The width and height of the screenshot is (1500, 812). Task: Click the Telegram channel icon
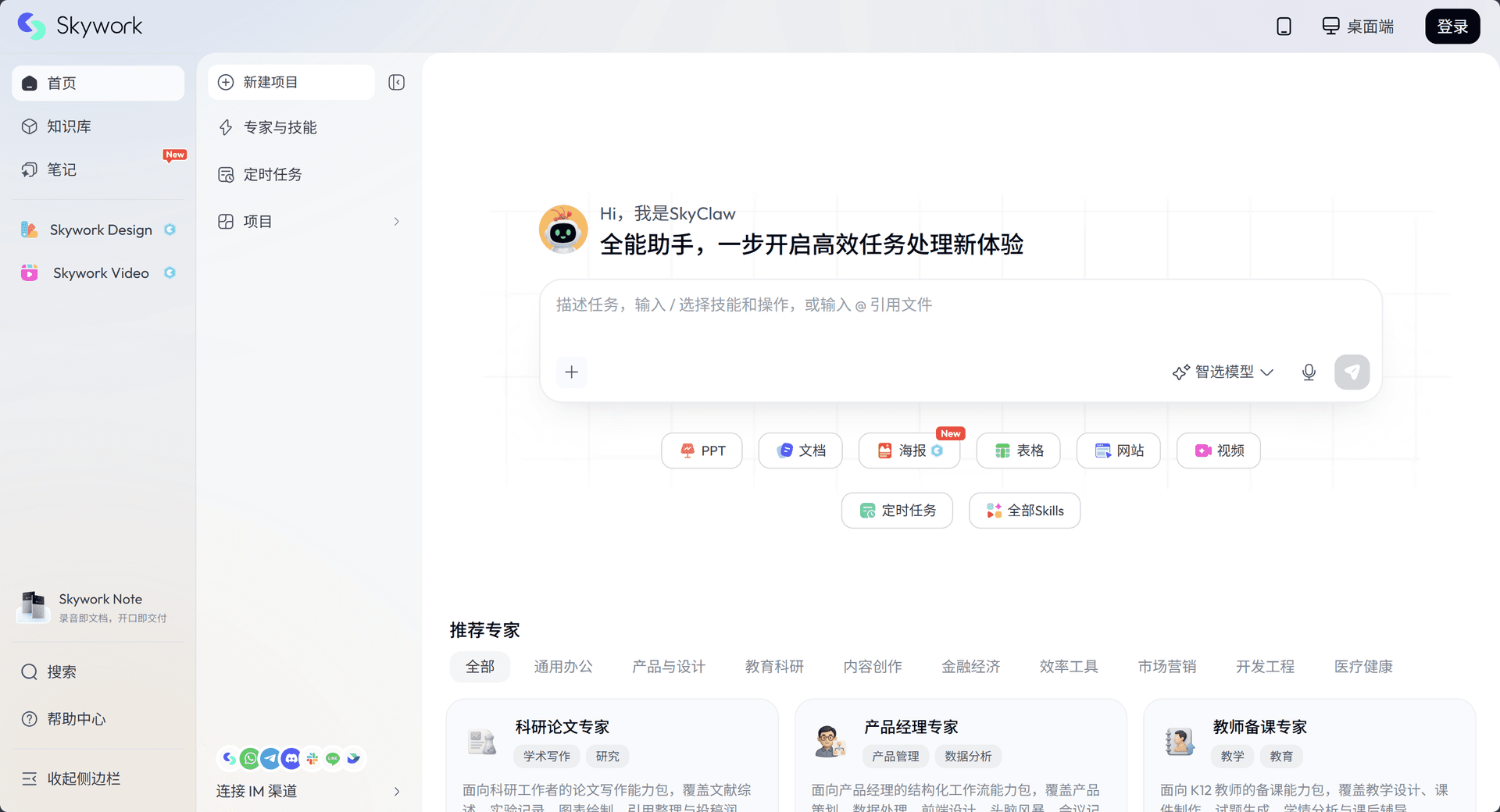270,758
